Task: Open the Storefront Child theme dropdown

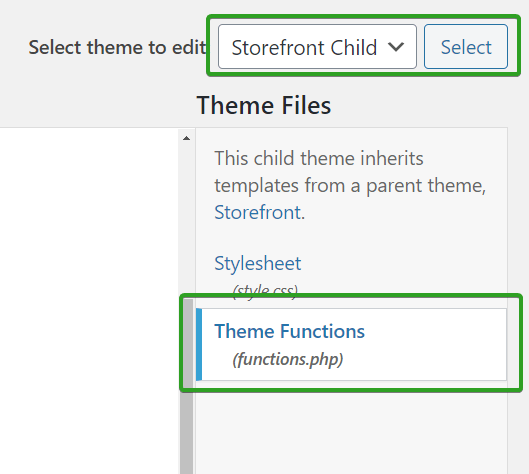Action: coord(317,47)
